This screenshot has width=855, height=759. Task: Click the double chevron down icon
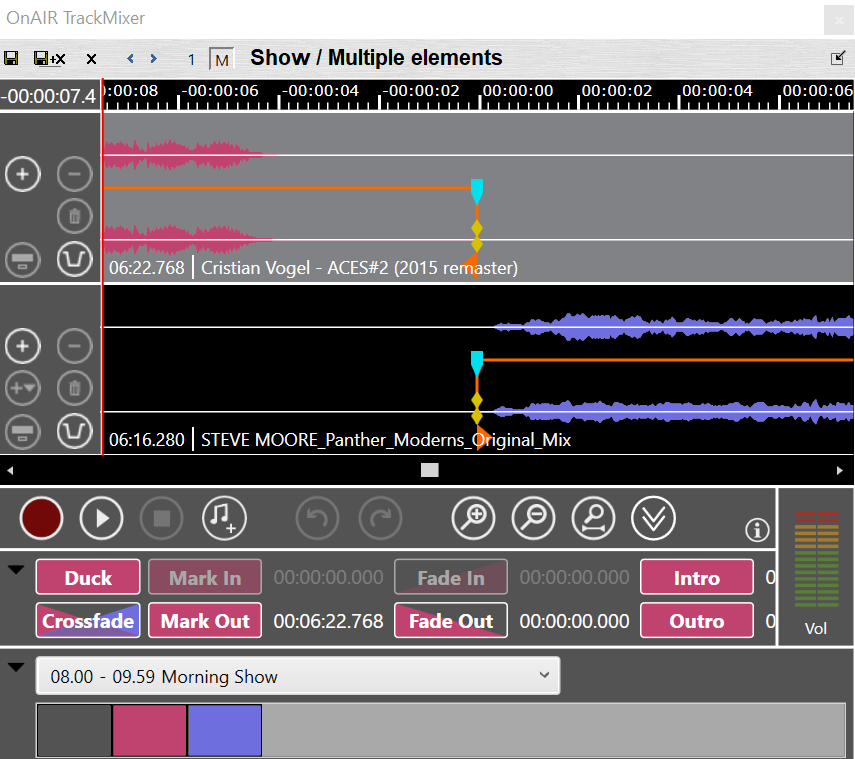coord(653,518)
